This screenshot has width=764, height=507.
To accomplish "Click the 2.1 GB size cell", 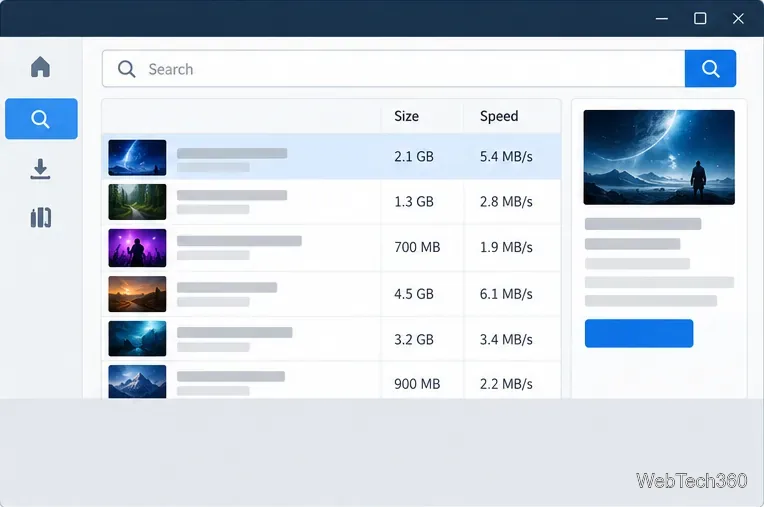I will coord(414,157).
